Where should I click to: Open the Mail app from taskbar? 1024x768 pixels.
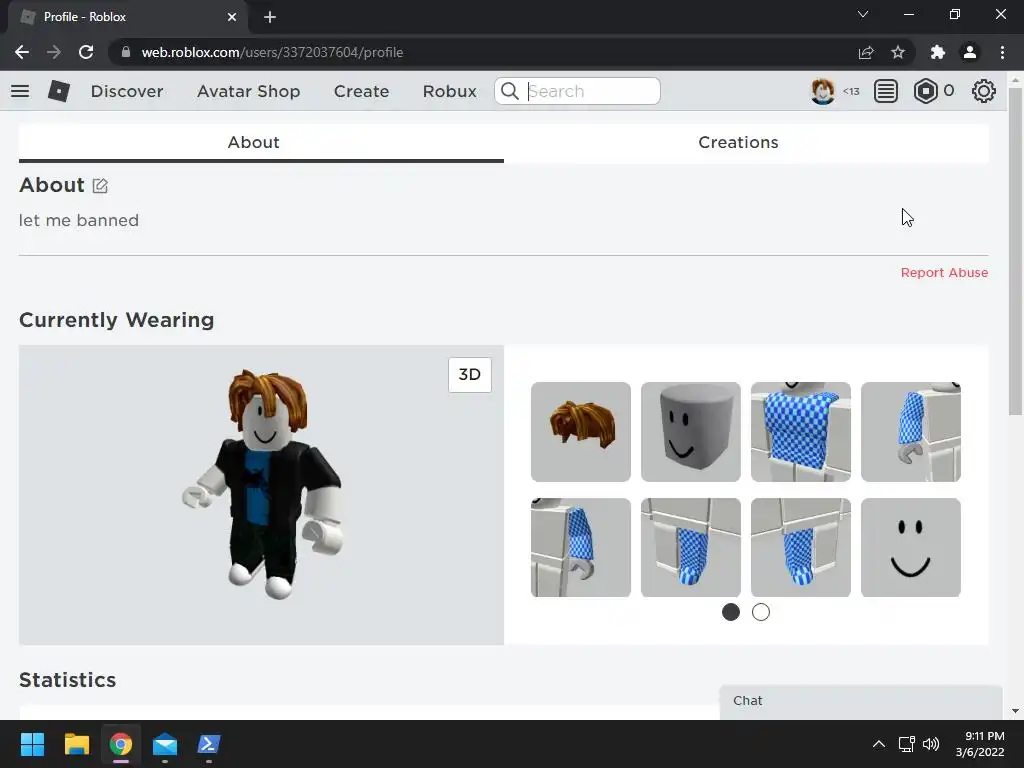[165, 744]
